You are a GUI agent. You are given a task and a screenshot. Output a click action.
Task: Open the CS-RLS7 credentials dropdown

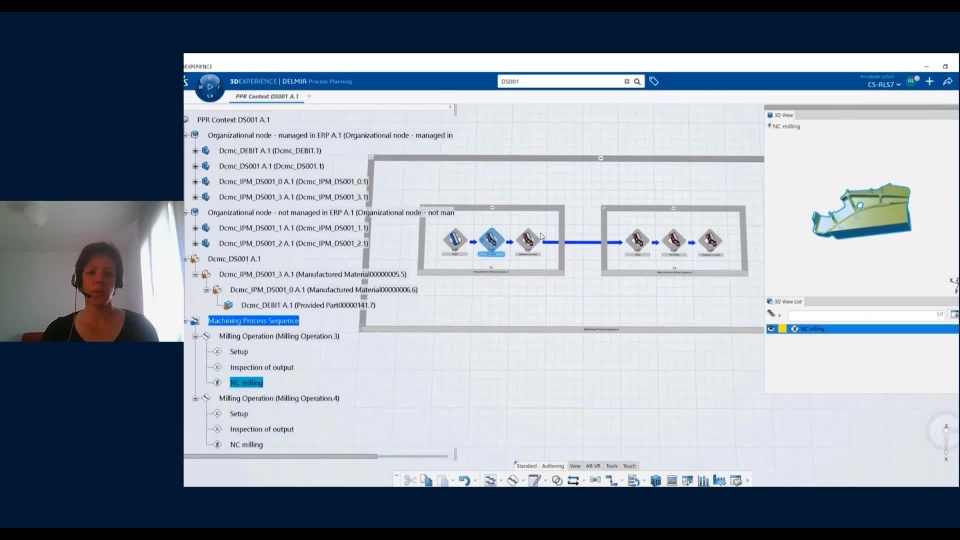[883, 84]
